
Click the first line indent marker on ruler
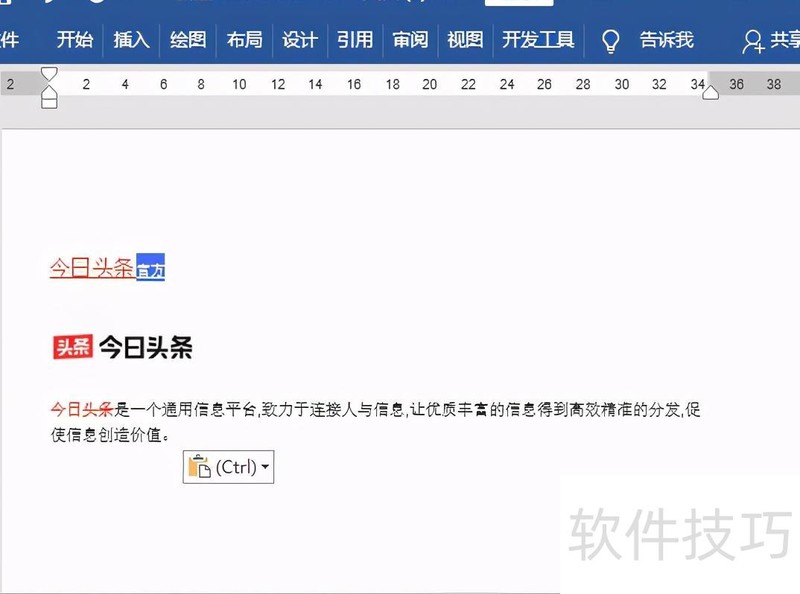pyautogui.click(x=49, y=75)
